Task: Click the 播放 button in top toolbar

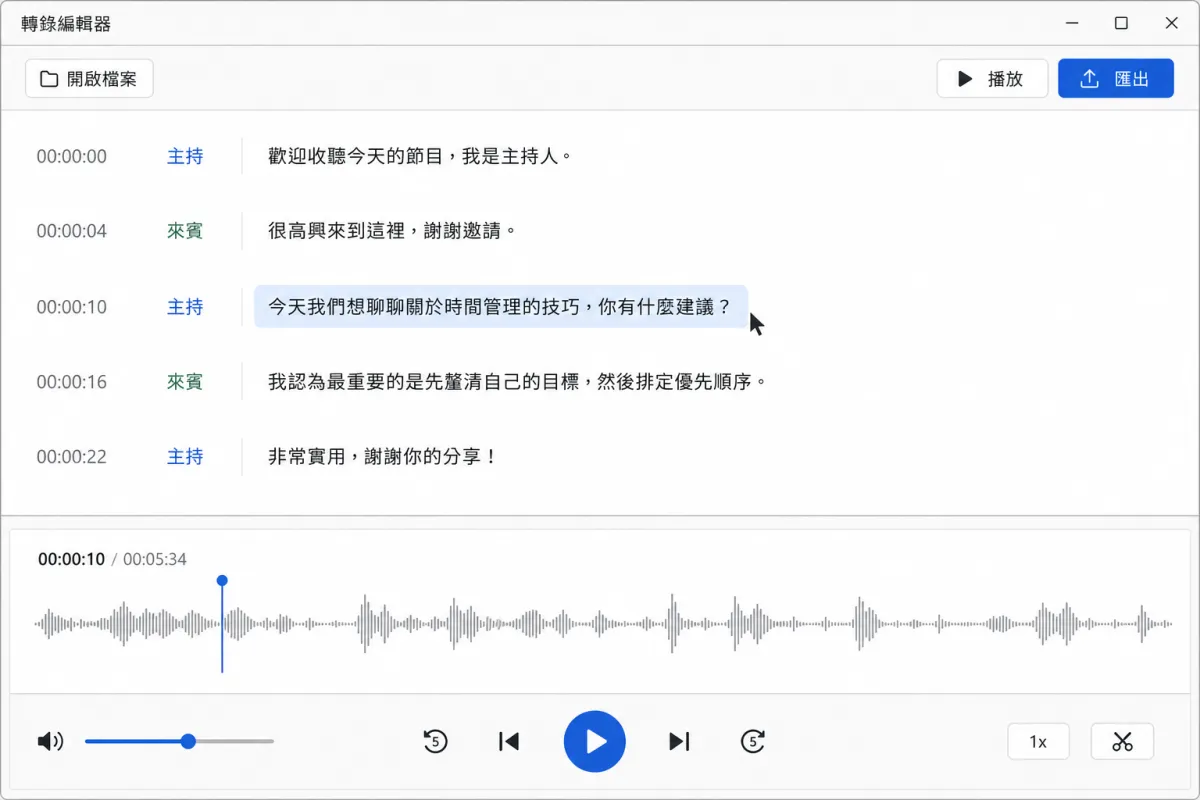Action: coord(992,78)
